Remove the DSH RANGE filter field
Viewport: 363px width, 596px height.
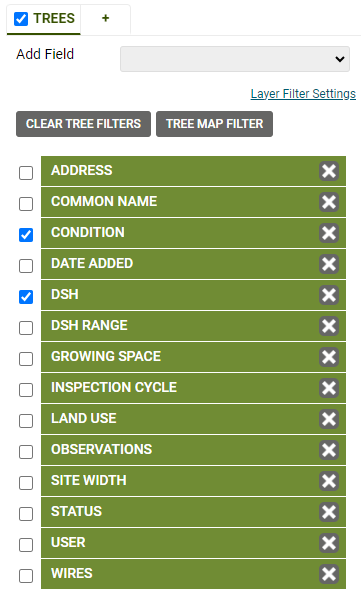329,326
